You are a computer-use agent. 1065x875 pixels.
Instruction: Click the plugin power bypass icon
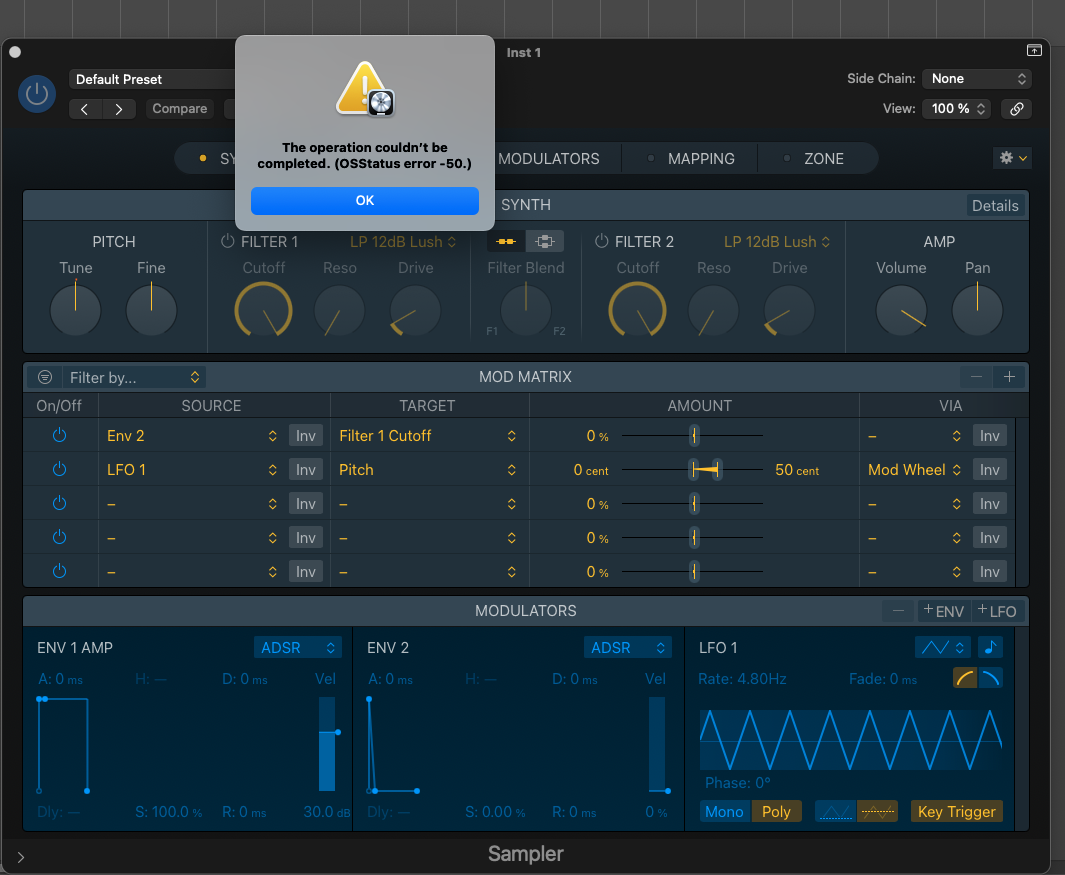coord(37,94)
